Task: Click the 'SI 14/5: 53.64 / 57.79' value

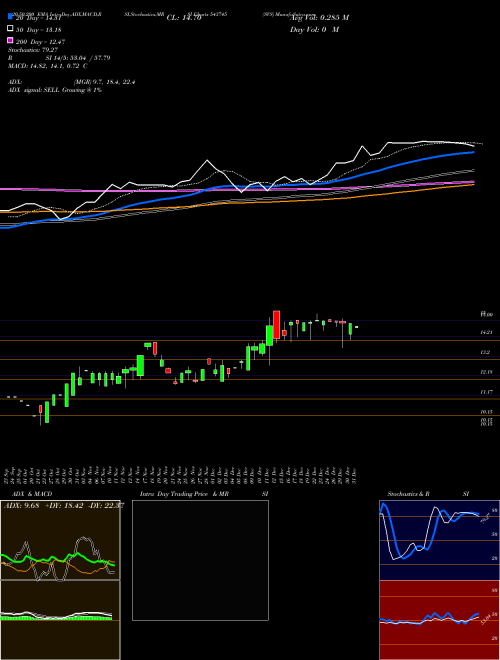Action: 78,58
